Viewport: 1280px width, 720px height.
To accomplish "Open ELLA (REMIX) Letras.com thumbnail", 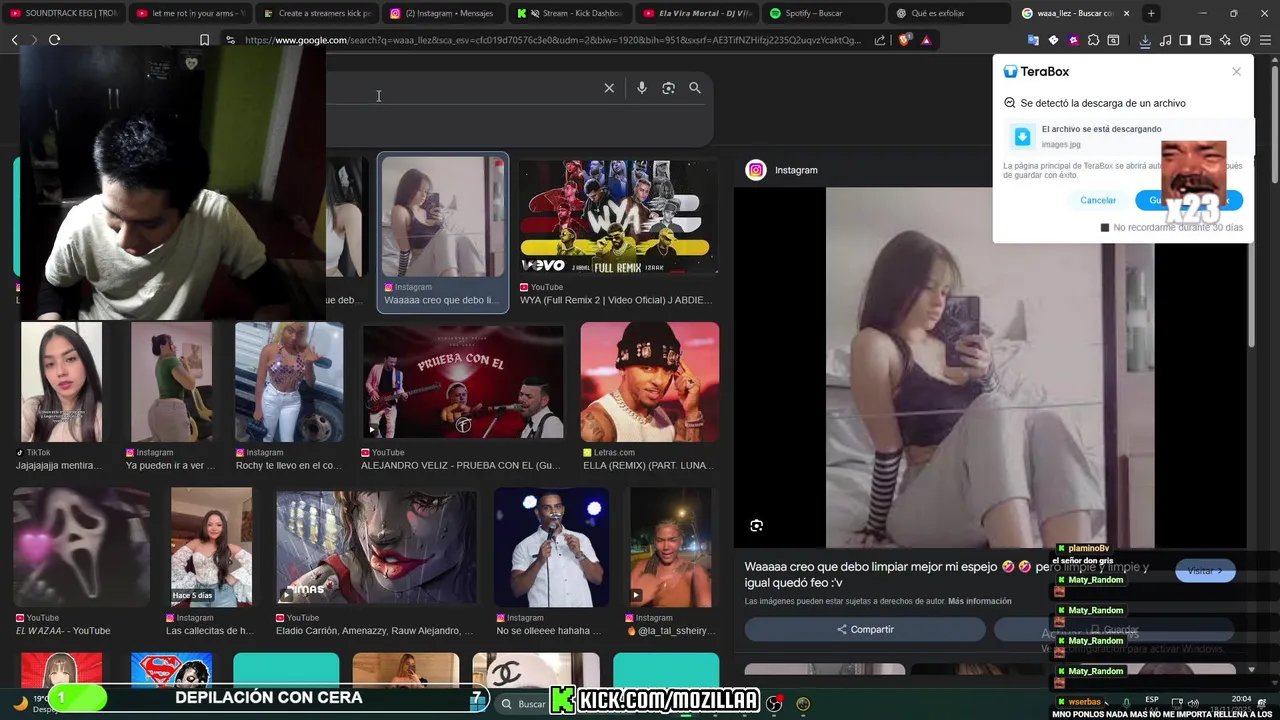I will point(650,381).
